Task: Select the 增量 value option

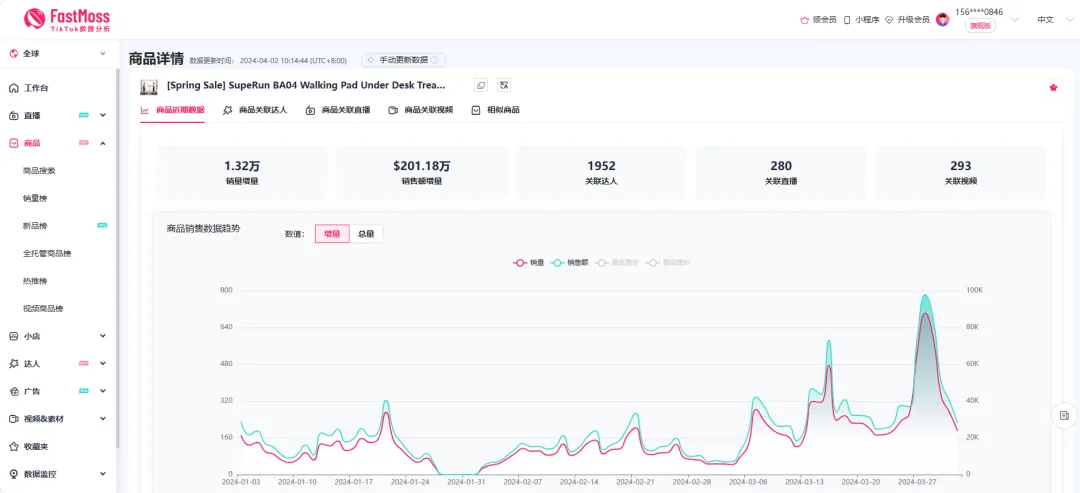Action: point(332,234)
